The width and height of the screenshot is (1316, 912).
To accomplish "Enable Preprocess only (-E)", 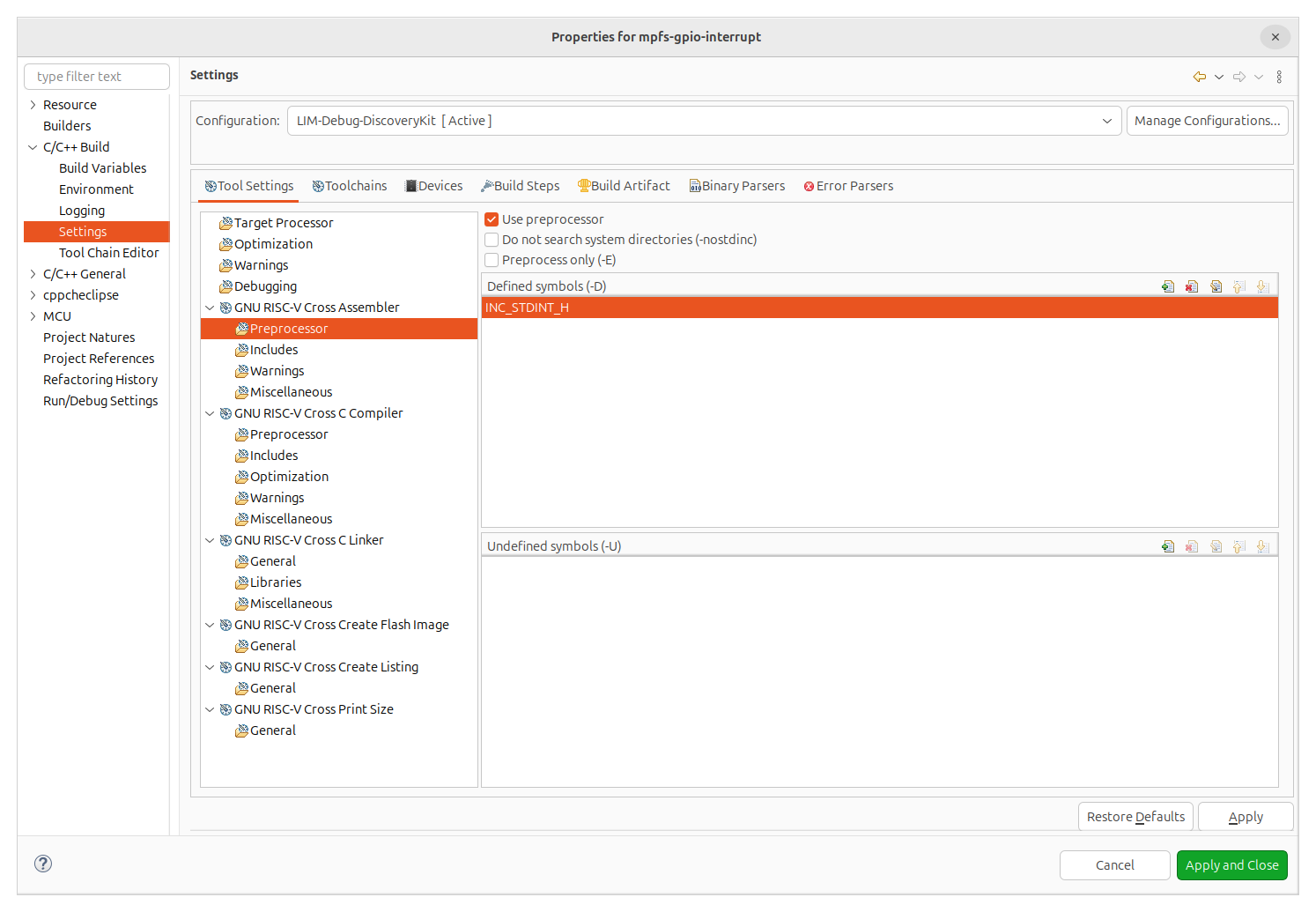I will pos(491,259).
